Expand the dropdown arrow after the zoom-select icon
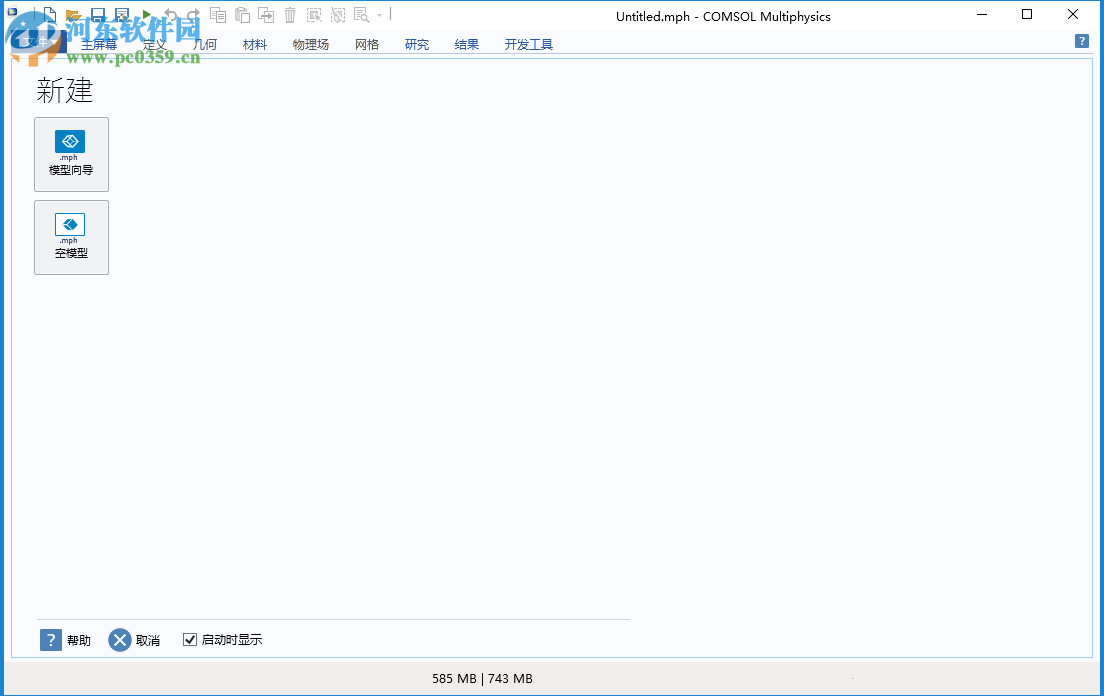This screenshot has height=696, width=1104. tap(378, 15)
